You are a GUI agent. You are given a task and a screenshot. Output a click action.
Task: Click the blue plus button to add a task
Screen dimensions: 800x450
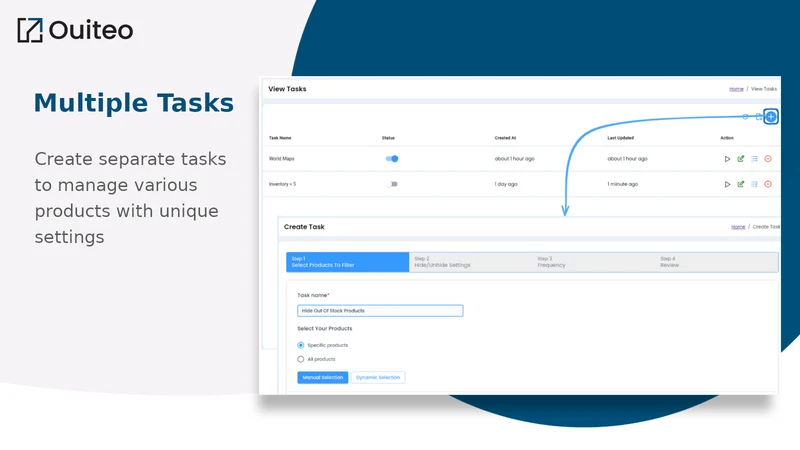click(770, 117)
